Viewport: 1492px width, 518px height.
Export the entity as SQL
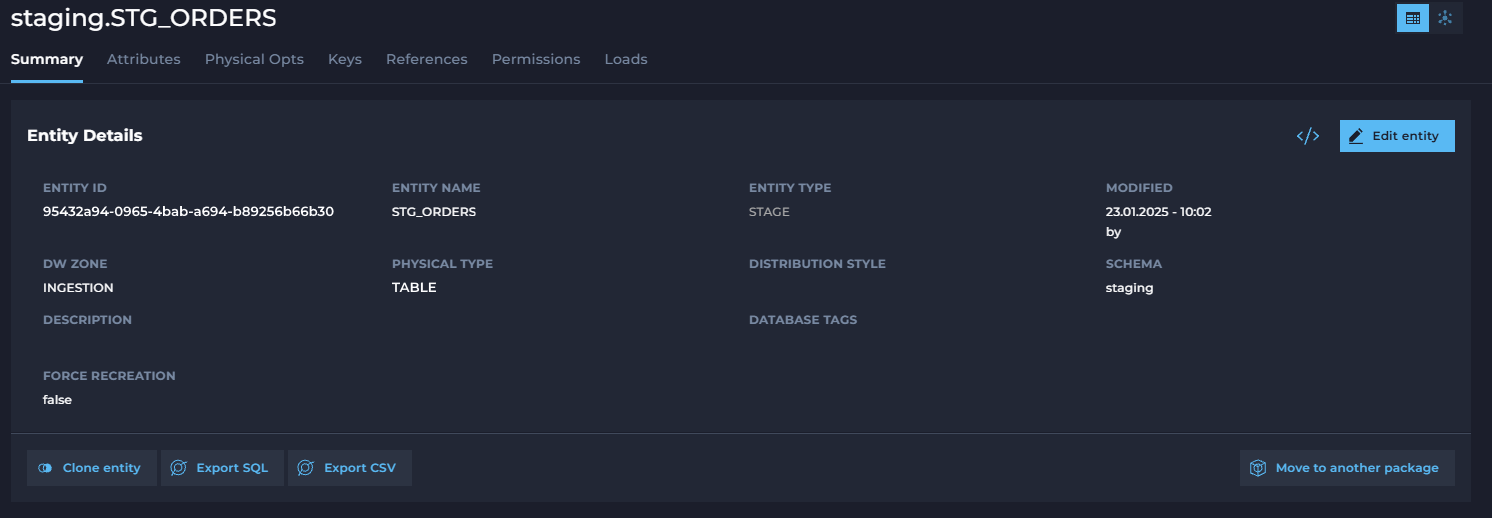(x=222, y=468)
